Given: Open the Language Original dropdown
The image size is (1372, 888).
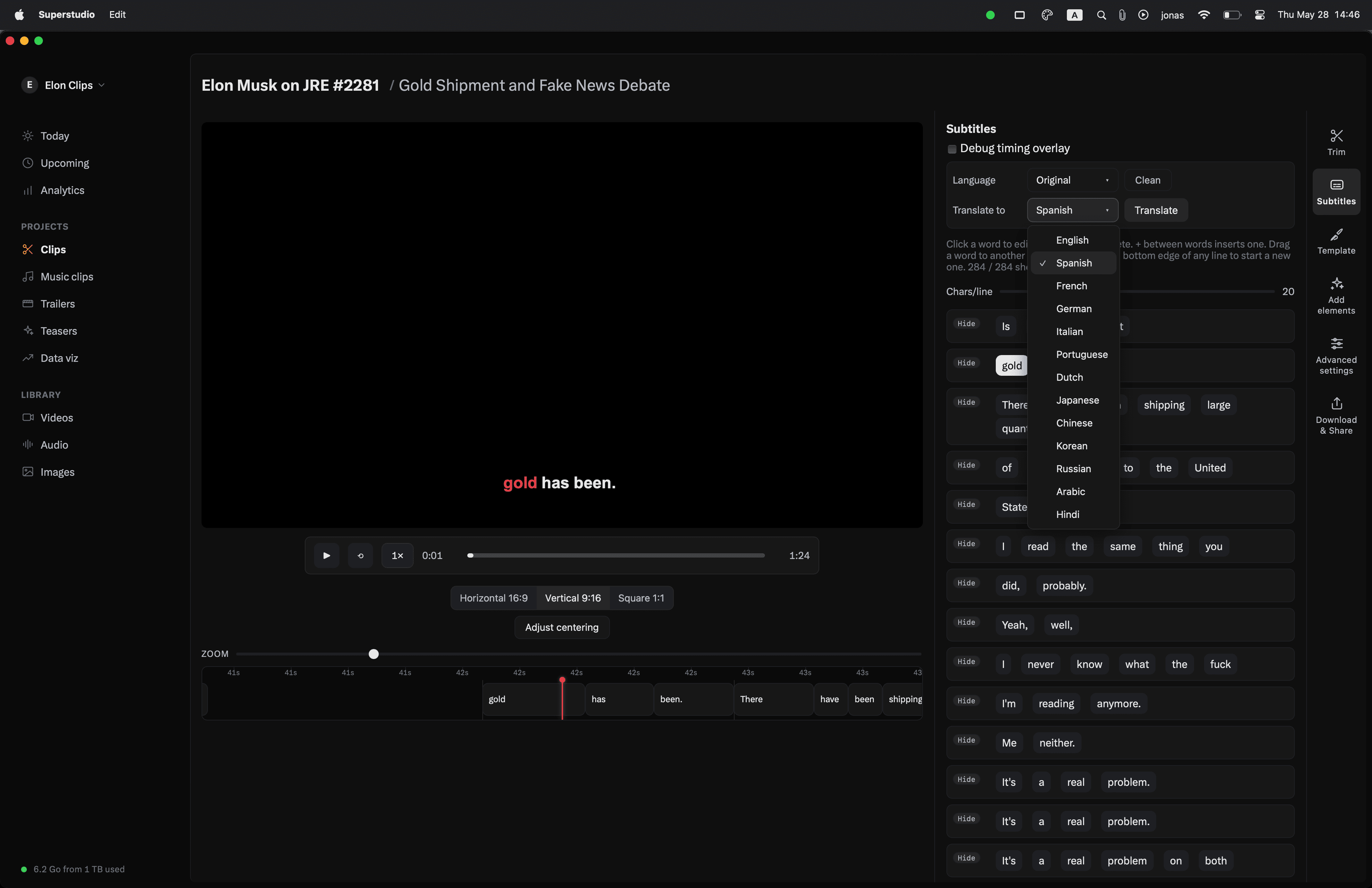Looking at the screenshot, I should 1072,180.
